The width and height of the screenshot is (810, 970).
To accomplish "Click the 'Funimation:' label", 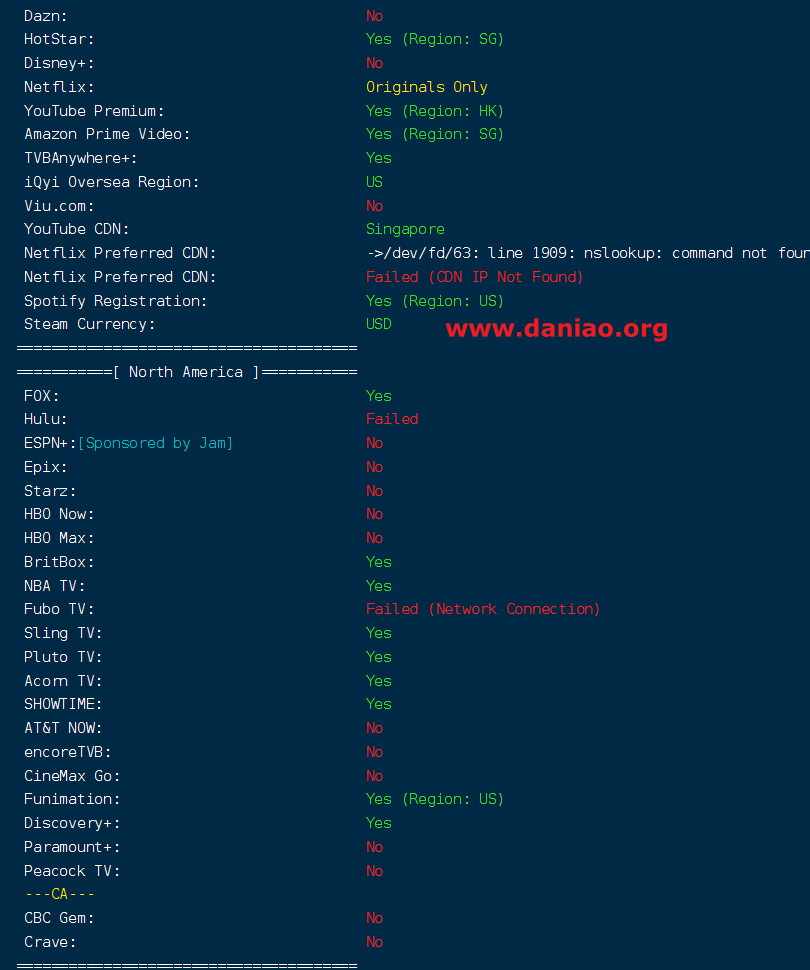I will 72,799.
